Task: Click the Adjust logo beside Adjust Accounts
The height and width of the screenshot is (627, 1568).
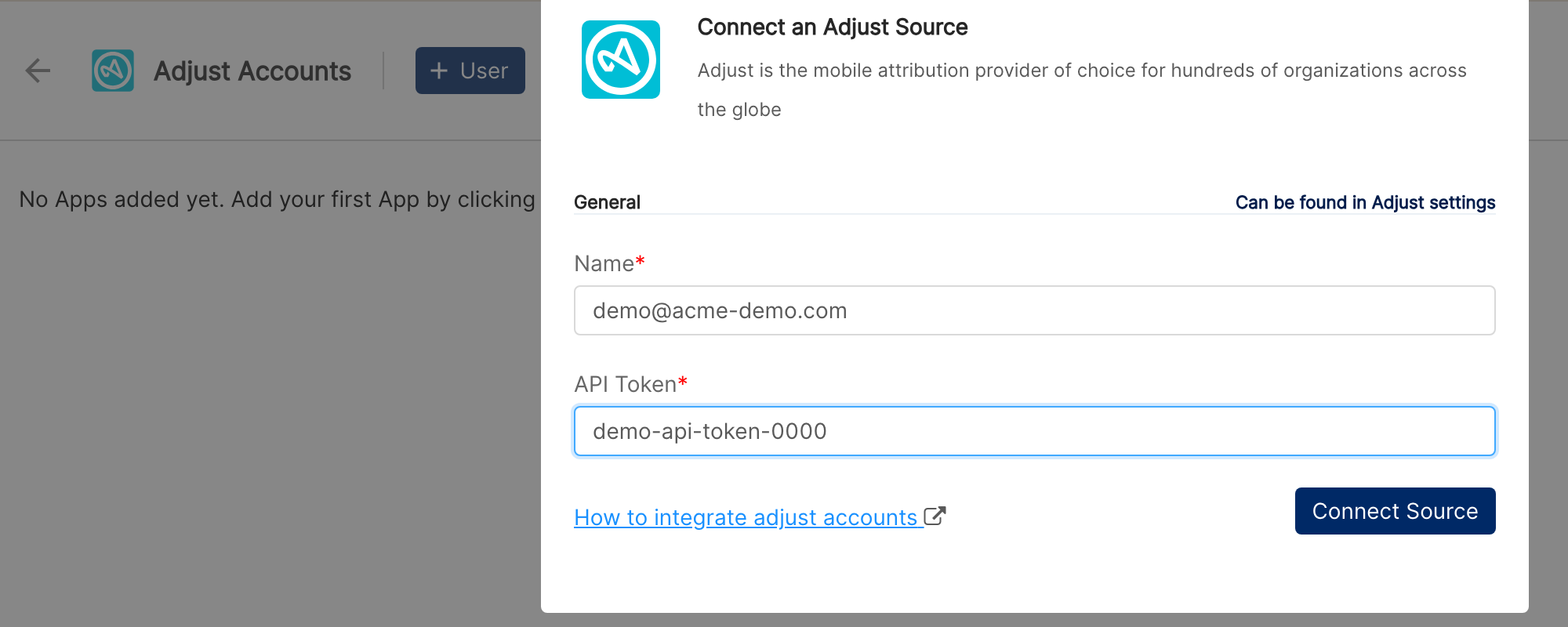Action: coord(113,71)
